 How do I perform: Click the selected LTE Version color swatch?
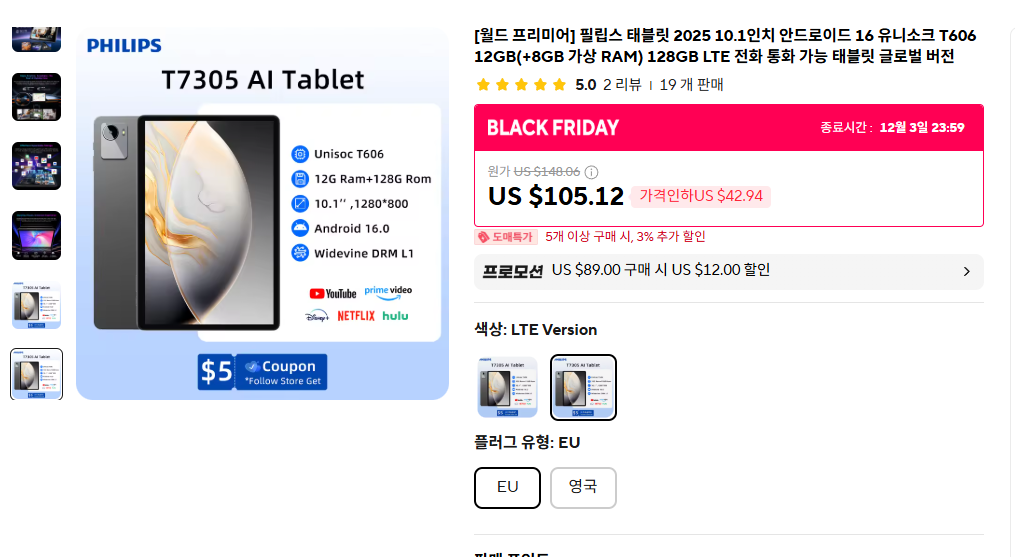pyautogui.click(x=584, y=388)
